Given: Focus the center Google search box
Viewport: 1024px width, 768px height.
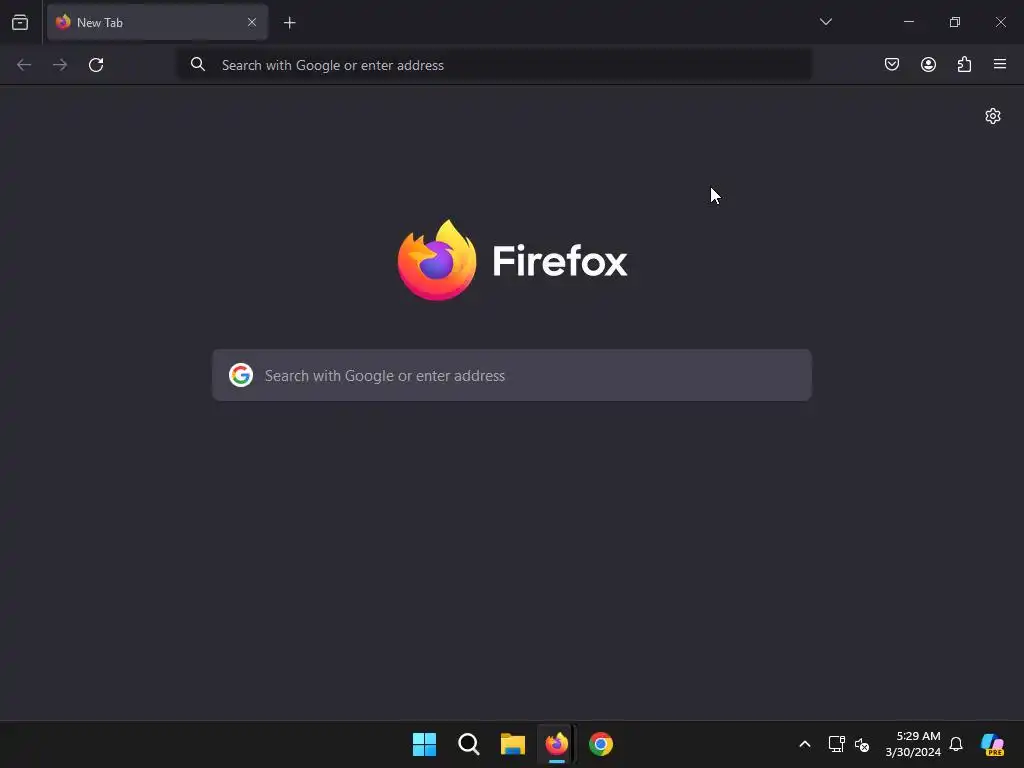Looking at the screenshot, I should coord(512,375).
